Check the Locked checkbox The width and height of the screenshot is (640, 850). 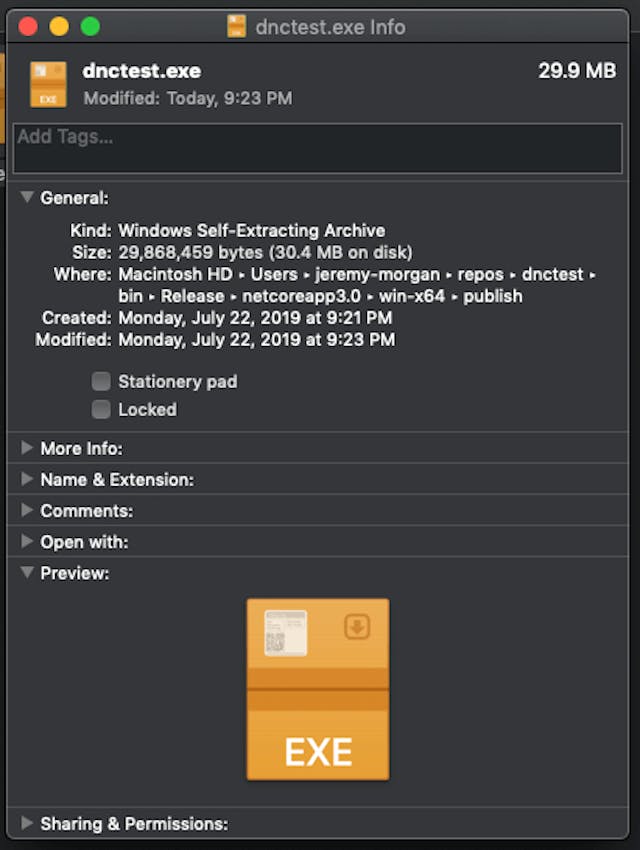[x=101, y=409]
